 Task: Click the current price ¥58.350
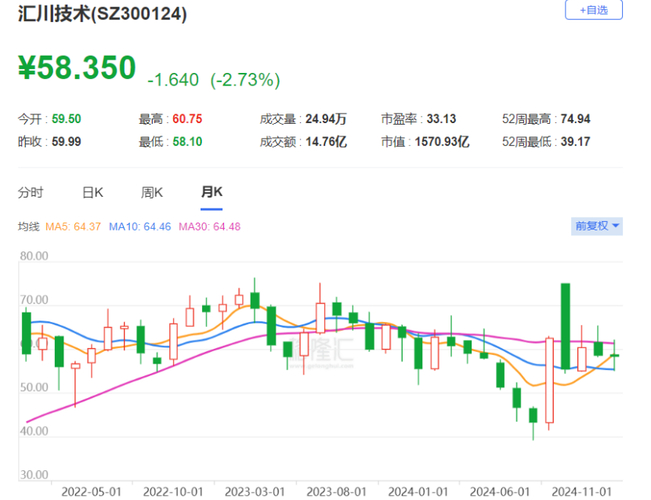pyautogui.click(x=77, y=67)
